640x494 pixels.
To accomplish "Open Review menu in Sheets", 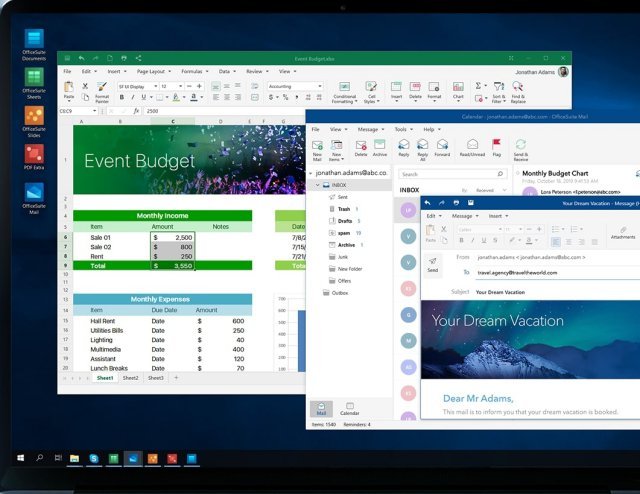I will [x=257, y=71].
